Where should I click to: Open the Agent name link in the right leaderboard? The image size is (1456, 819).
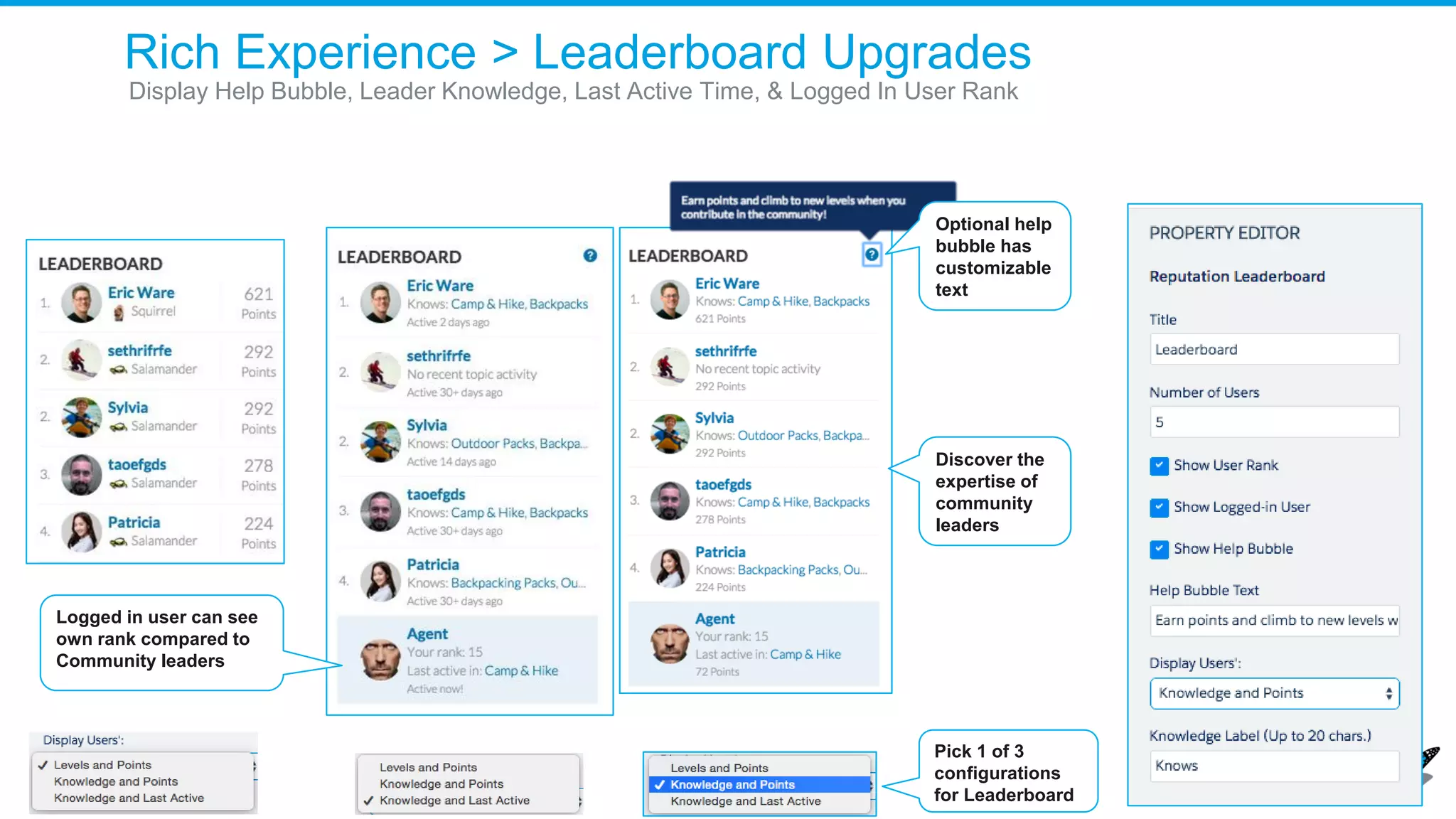[714, 619]
